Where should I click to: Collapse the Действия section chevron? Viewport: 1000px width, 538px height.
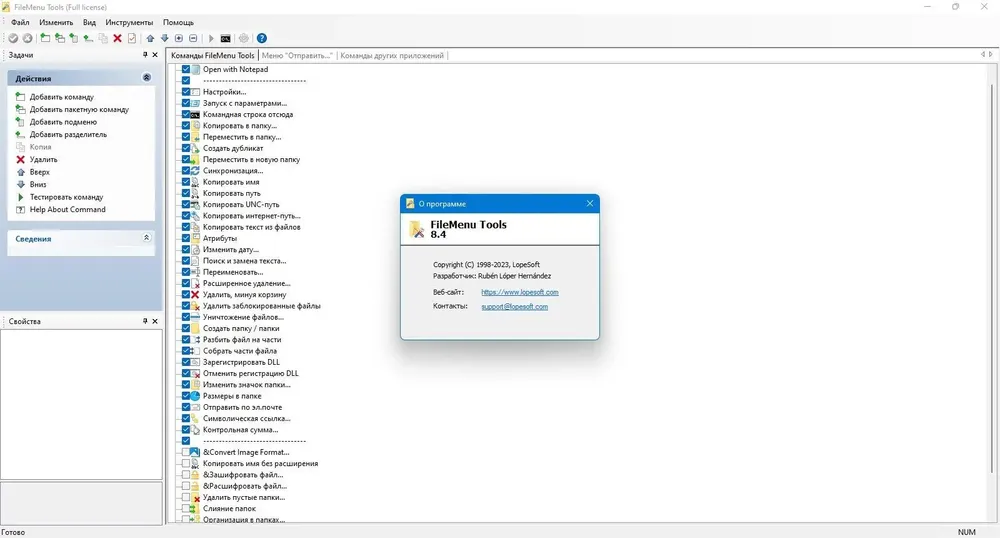[x=147, y=78]
